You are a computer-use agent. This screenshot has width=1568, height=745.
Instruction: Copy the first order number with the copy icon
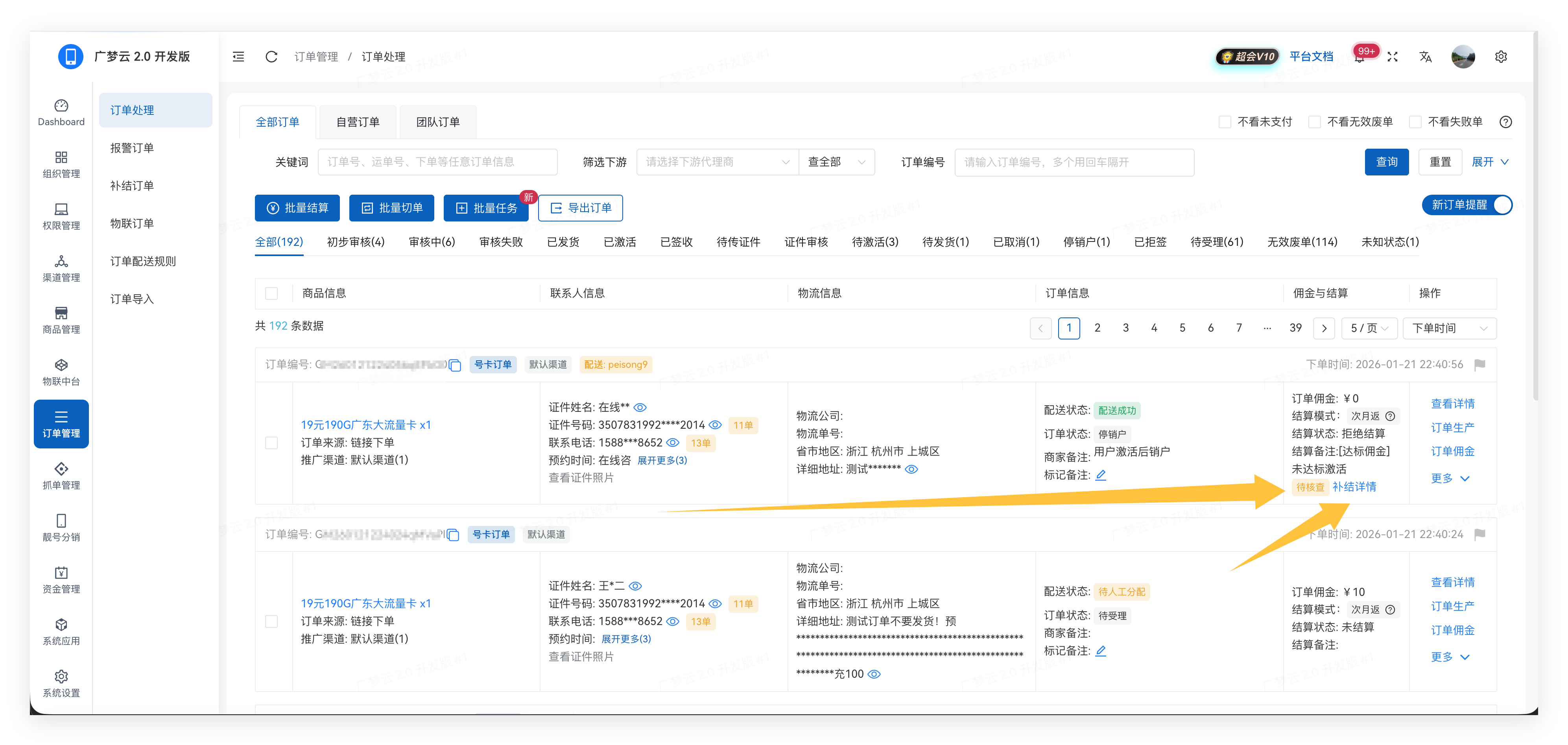455,366
